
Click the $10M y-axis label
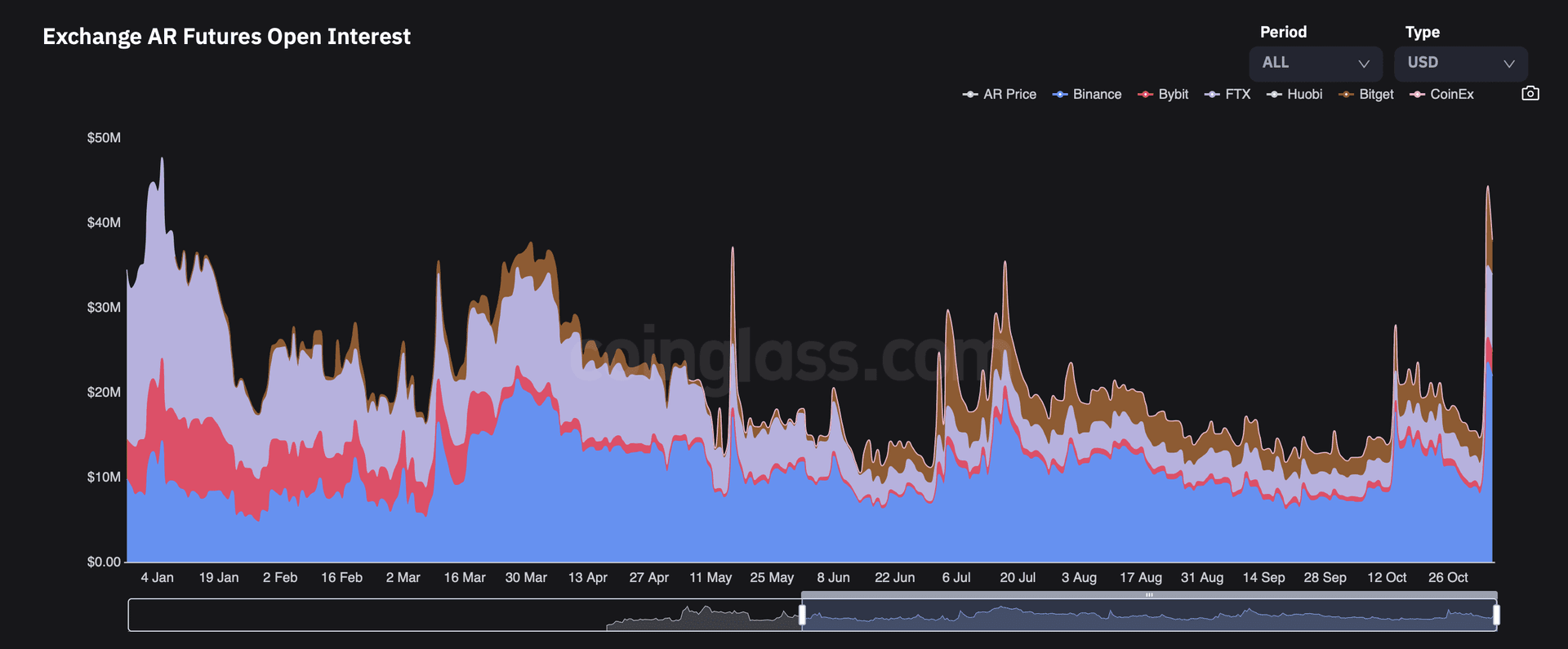(x=104, y=477)
